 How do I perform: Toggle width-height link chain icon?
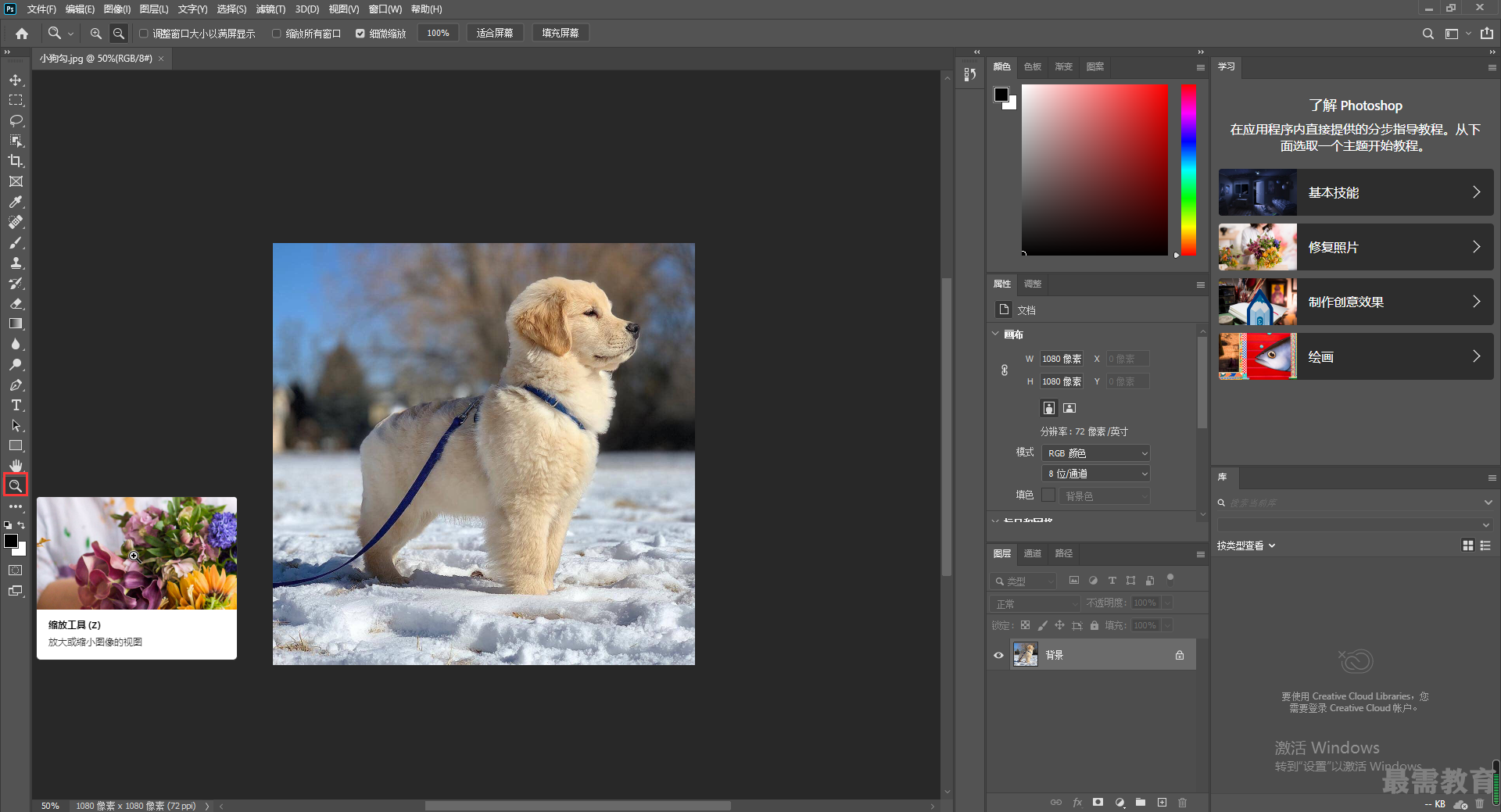[x=1005, y=370]
